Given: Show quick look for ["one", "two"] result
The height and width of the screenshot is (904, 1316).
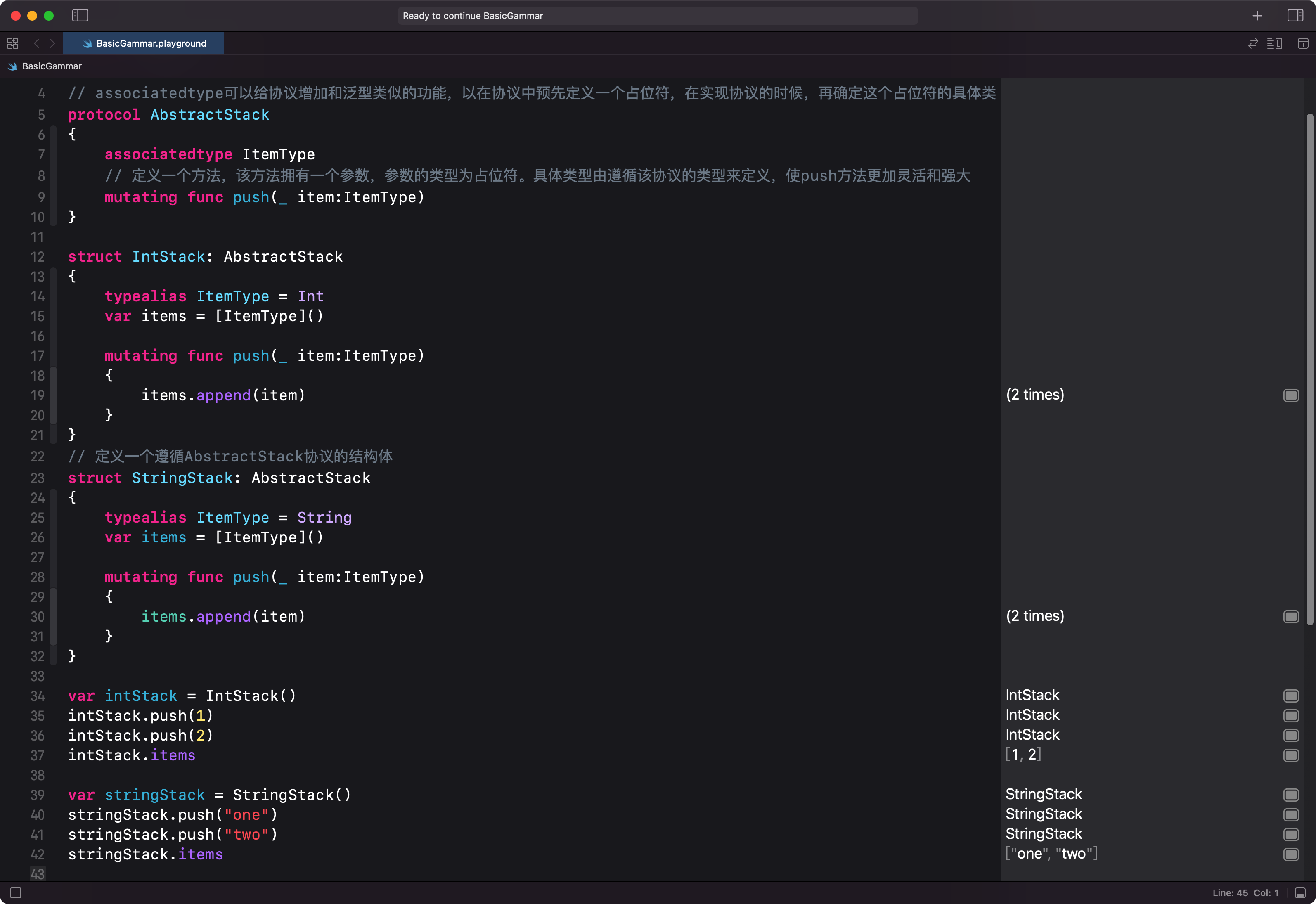Looking at the screenshot, I should pyautogui.click(x=1290, y=854).
